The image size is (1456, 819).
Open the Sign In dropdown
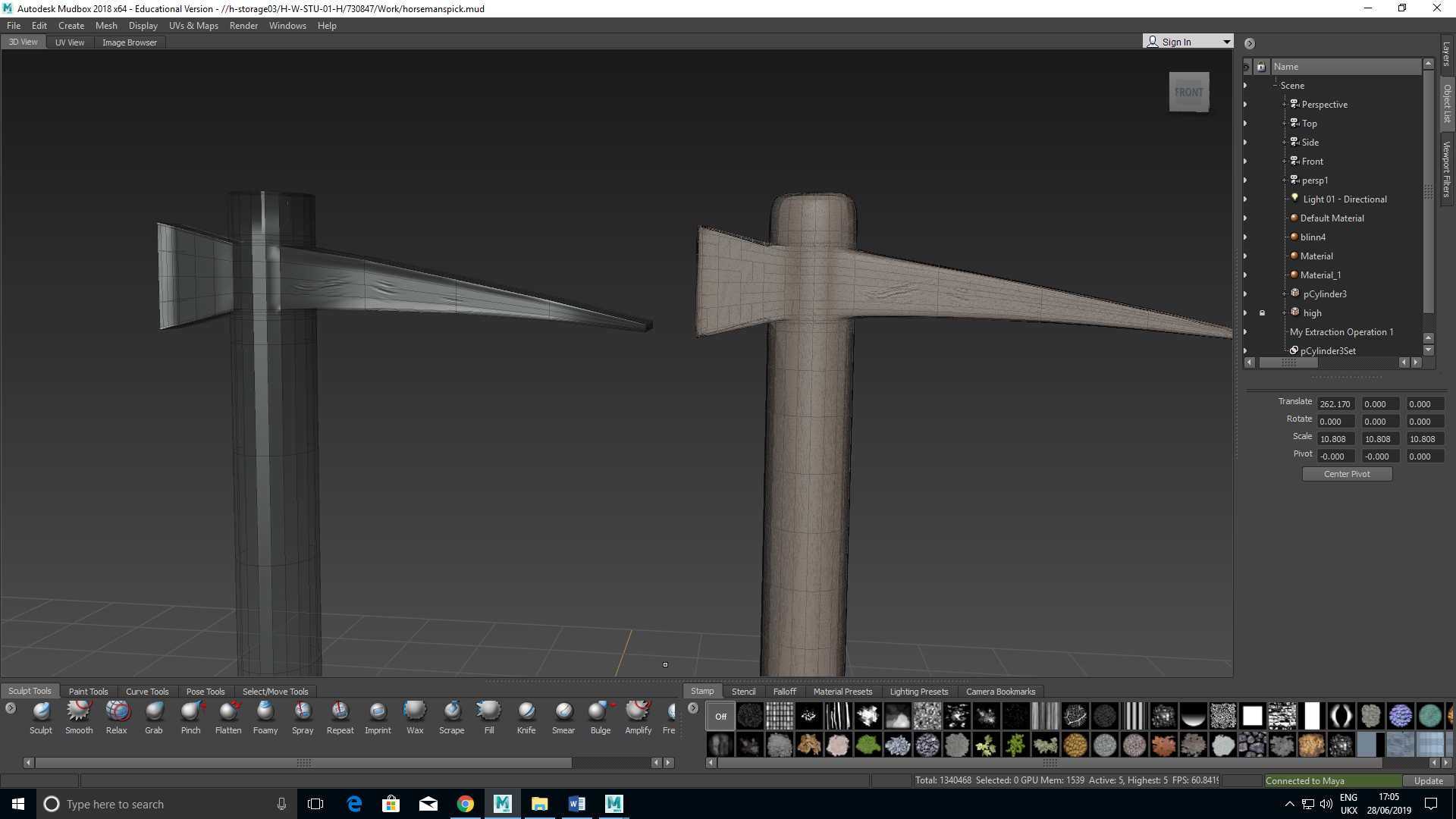[x=1226, y=42]
